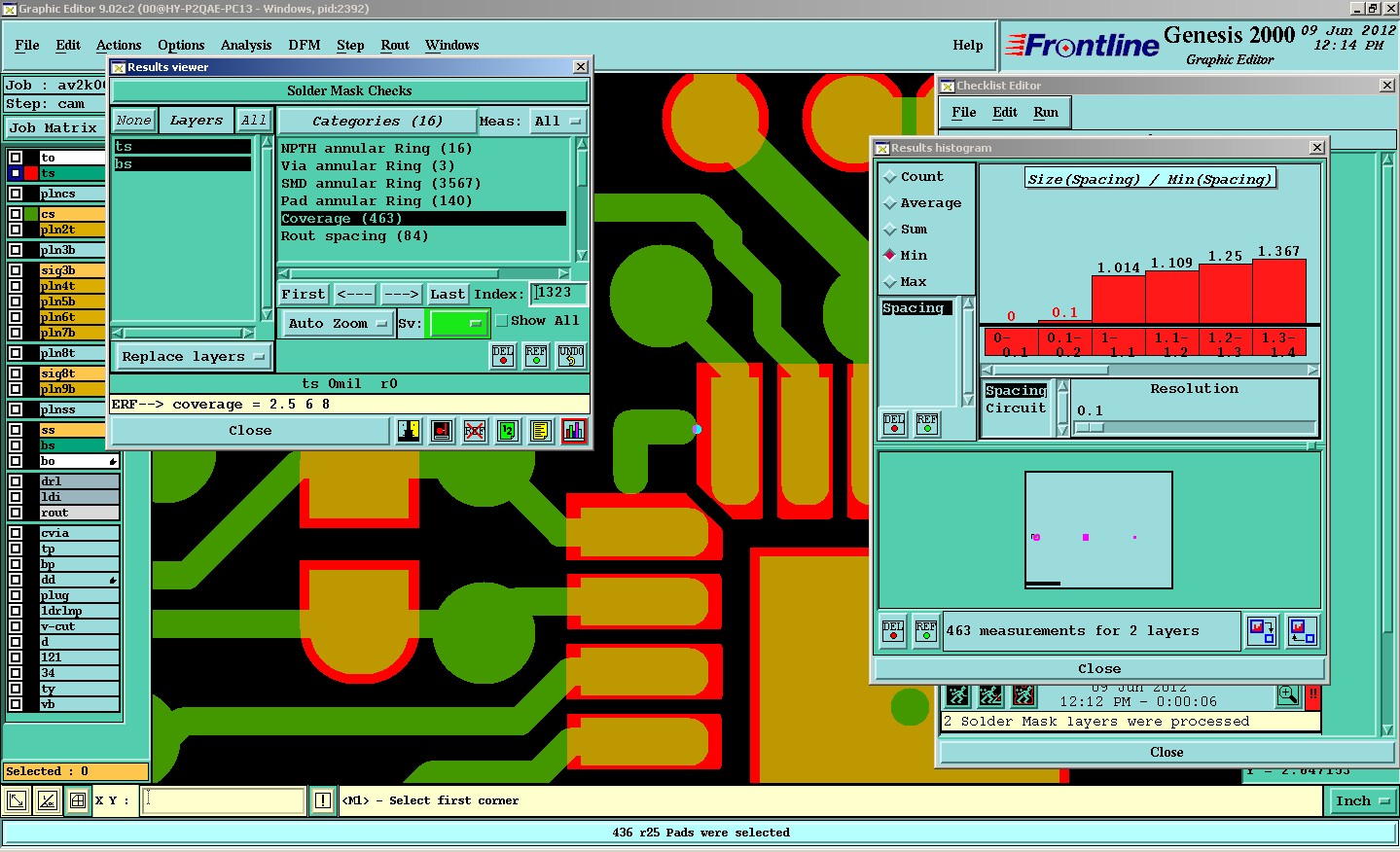
Task: Select Circuit in the histogram list
Action: (1017, 408)
